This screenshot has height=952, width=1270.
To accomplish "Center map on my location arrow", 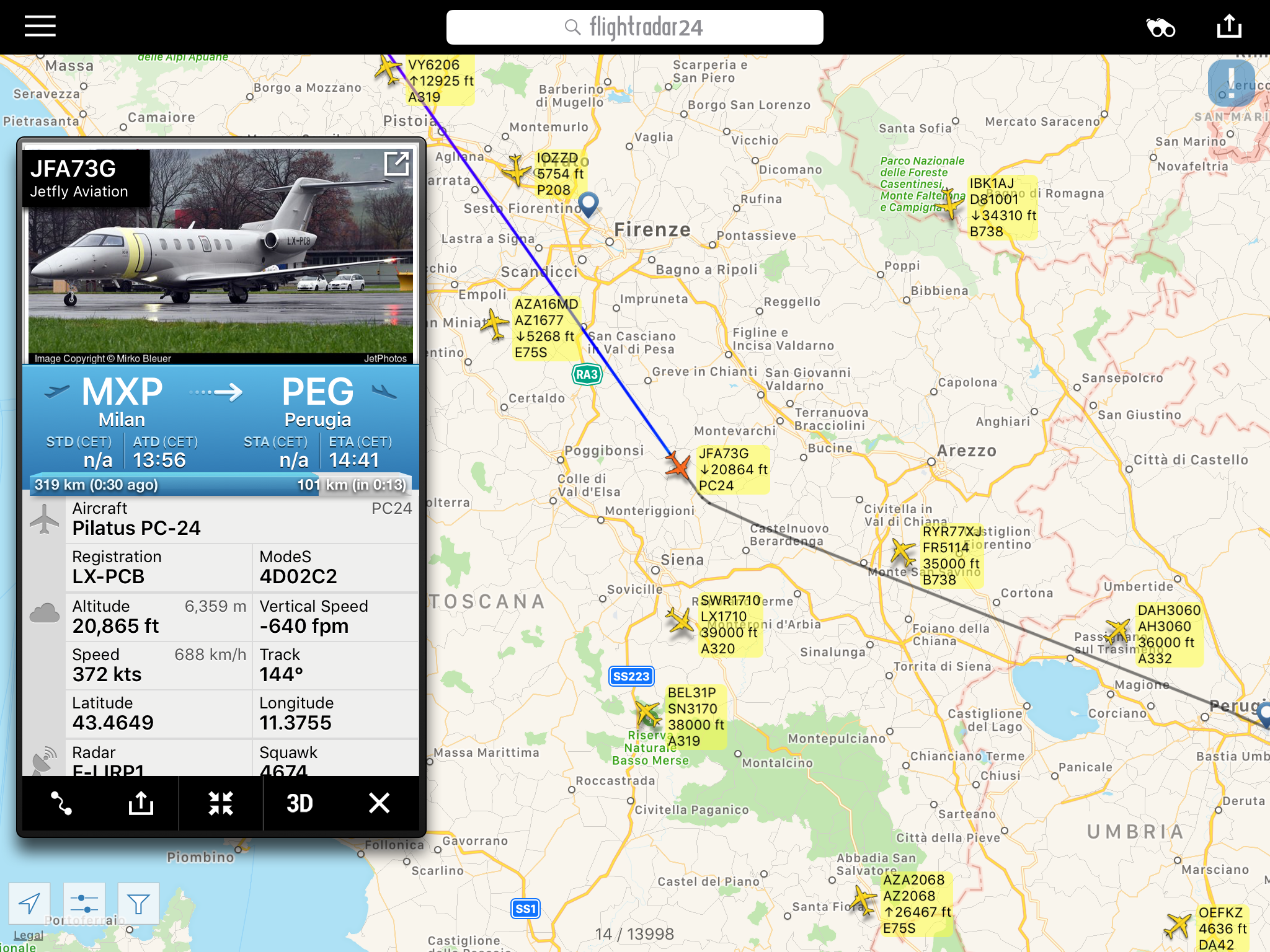I will point(29,904).
